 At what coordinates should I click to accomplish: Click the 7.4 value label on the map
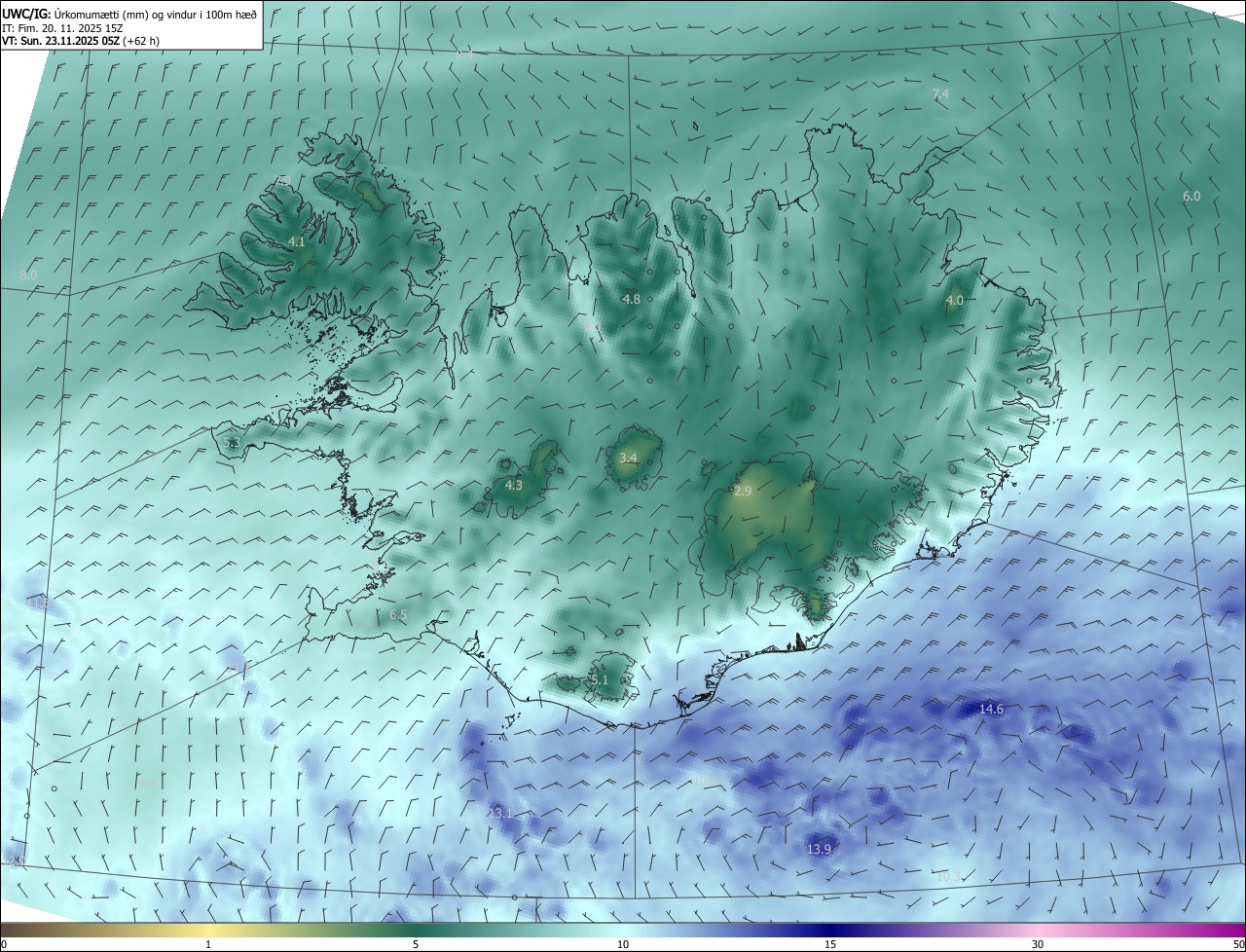(x=940, y=93)
